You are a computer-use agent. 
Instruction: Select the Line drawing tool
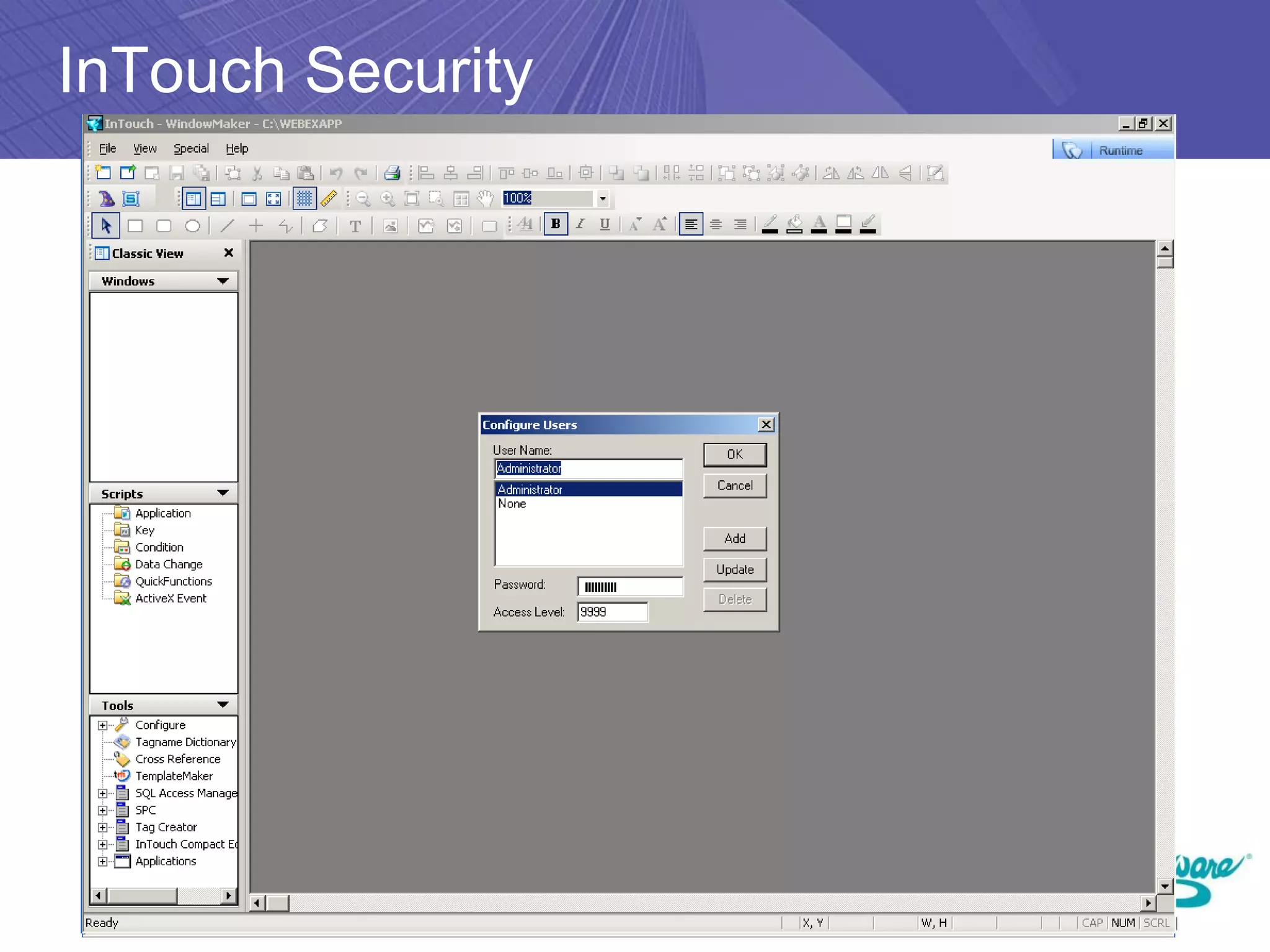point(228,226)
